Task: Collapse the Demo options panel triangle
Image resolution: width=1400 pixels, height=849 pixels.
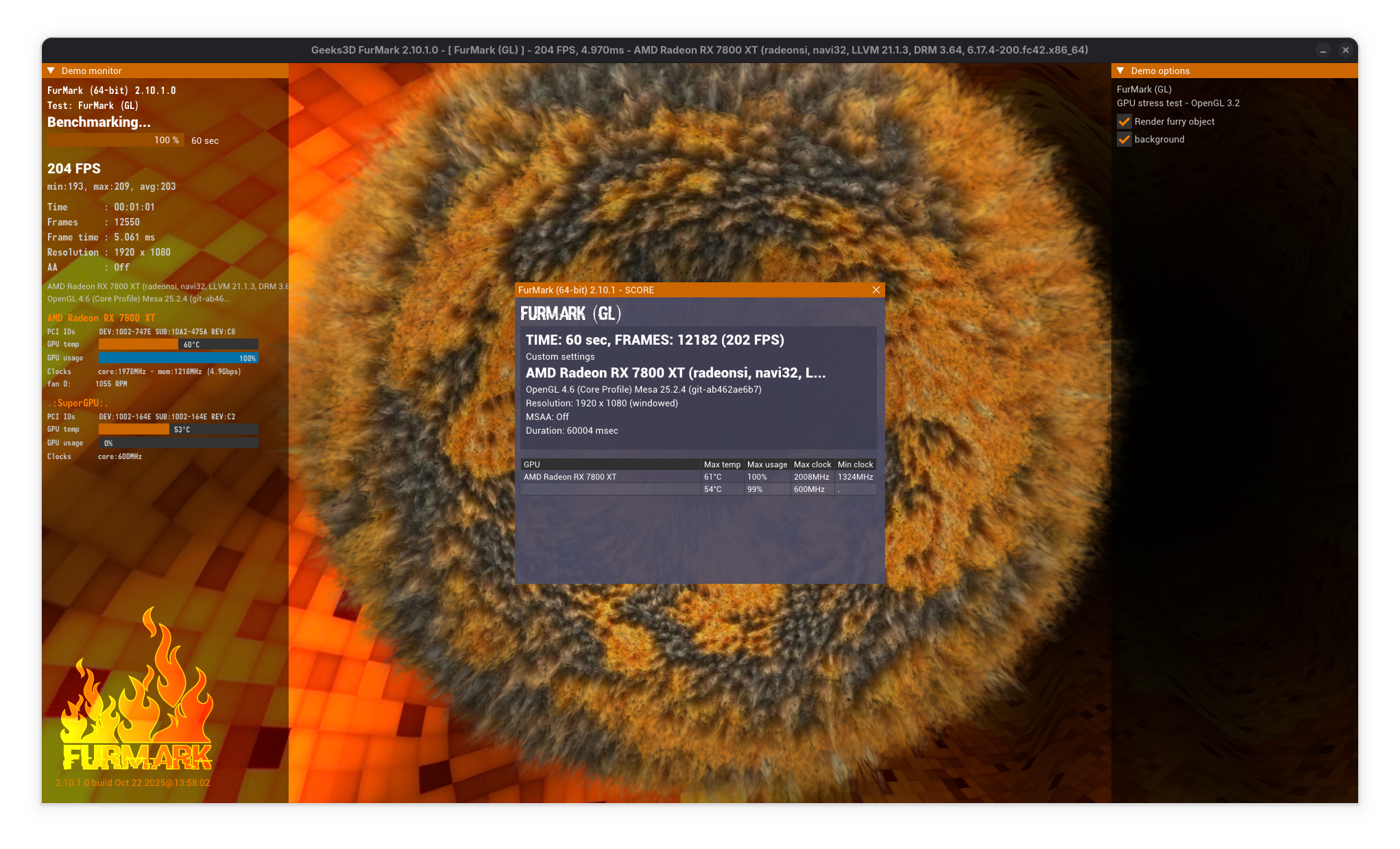Action: click(x=1120, y=71)
